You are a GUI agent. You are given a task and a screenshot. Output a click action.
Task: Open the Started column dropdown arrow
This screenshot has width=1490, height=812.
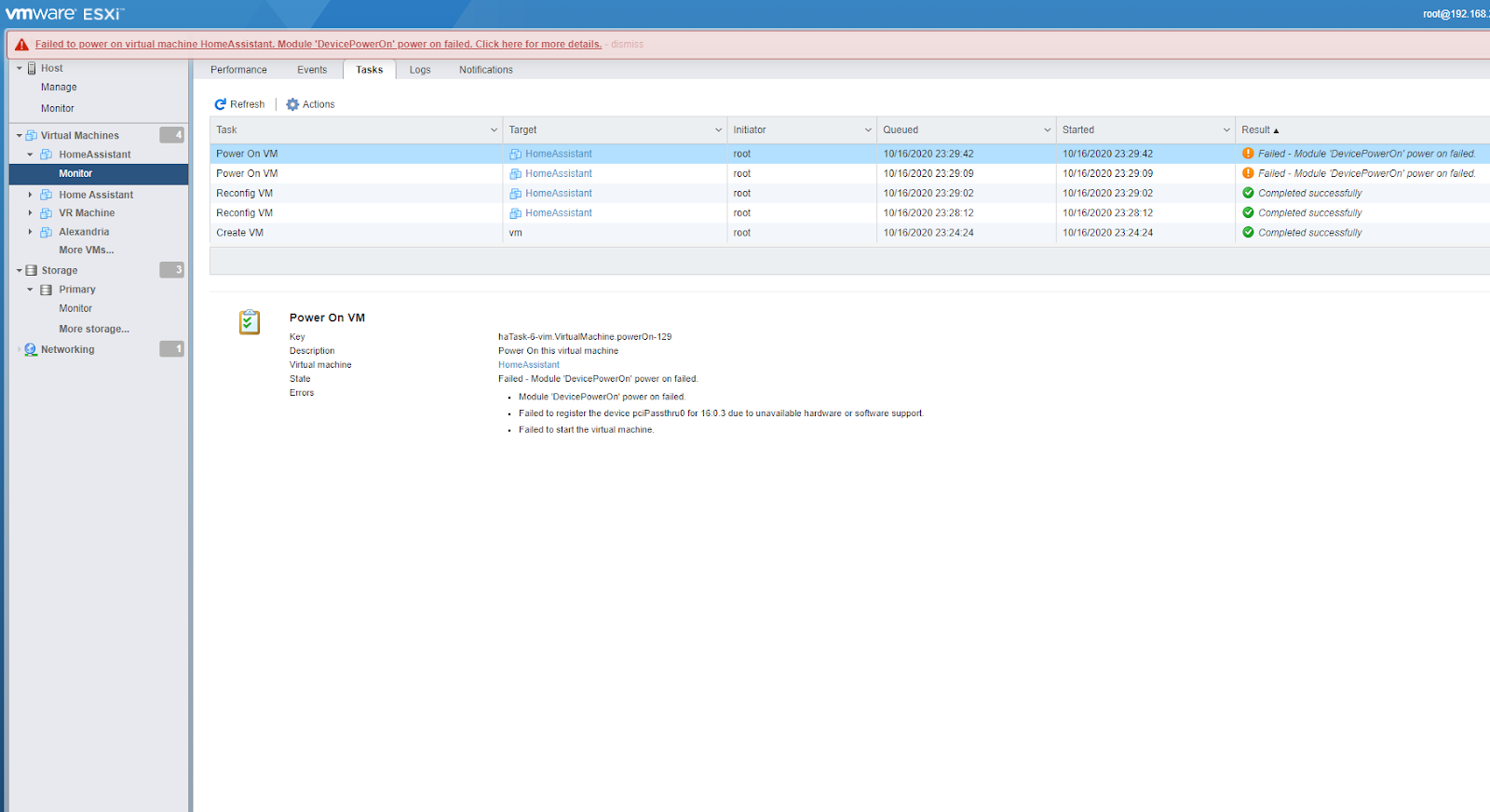1226,130
